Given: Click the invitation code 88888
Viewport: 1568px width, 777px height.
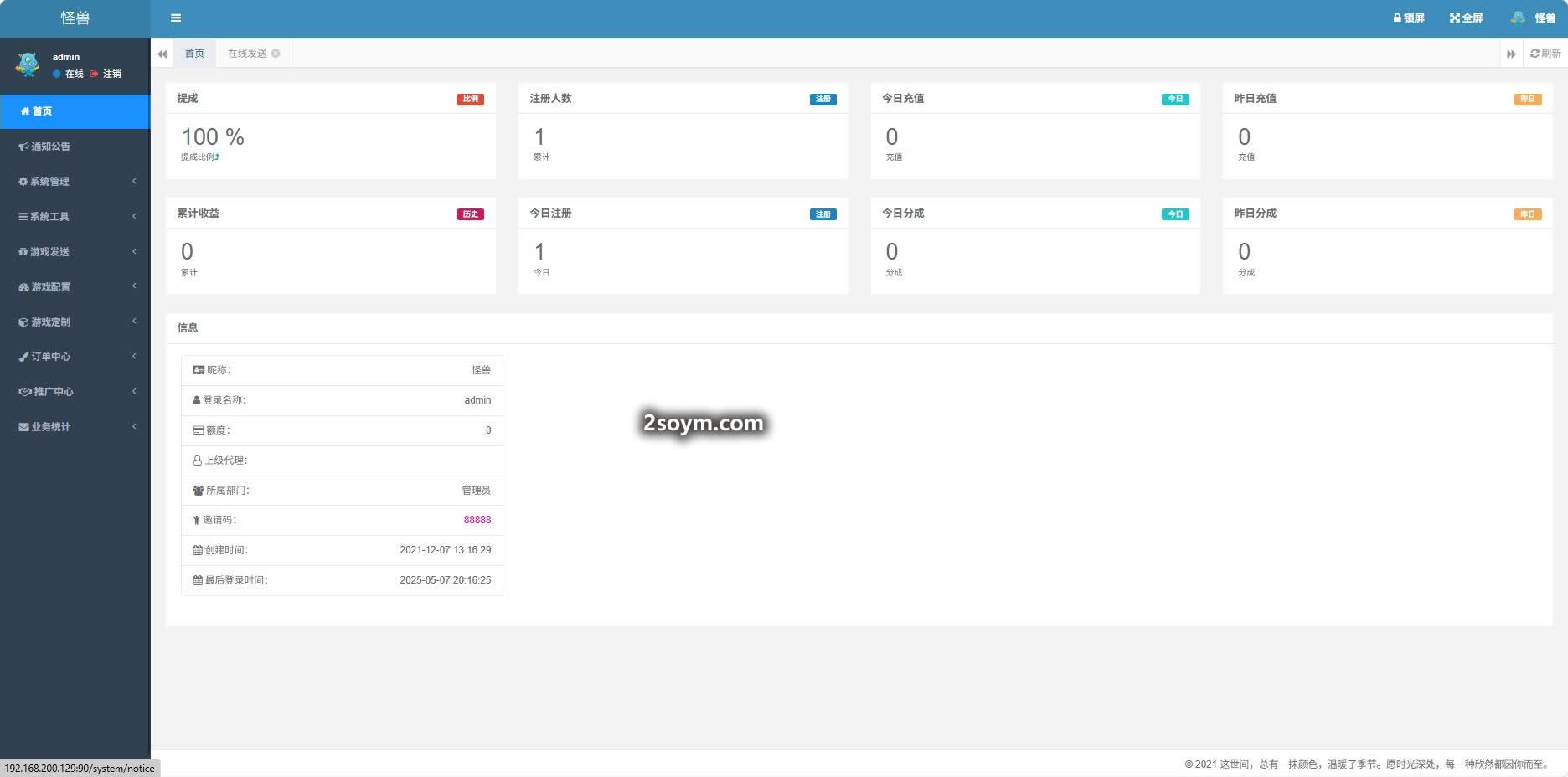Looking at the screenshot, I should pos(477,520).
